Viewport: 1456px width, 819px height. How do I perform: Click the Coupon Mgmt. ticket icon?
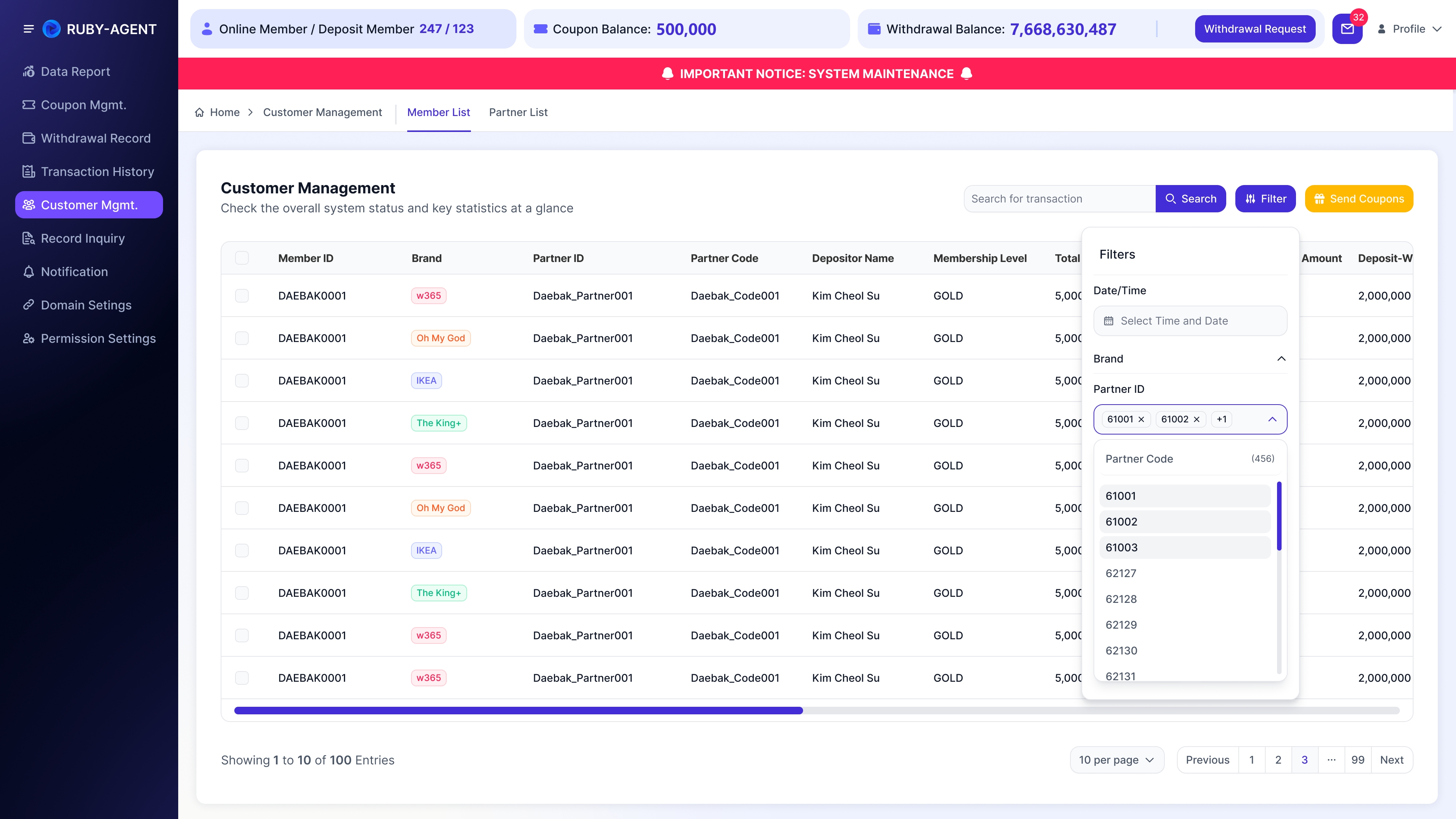[x=29, y=105]
